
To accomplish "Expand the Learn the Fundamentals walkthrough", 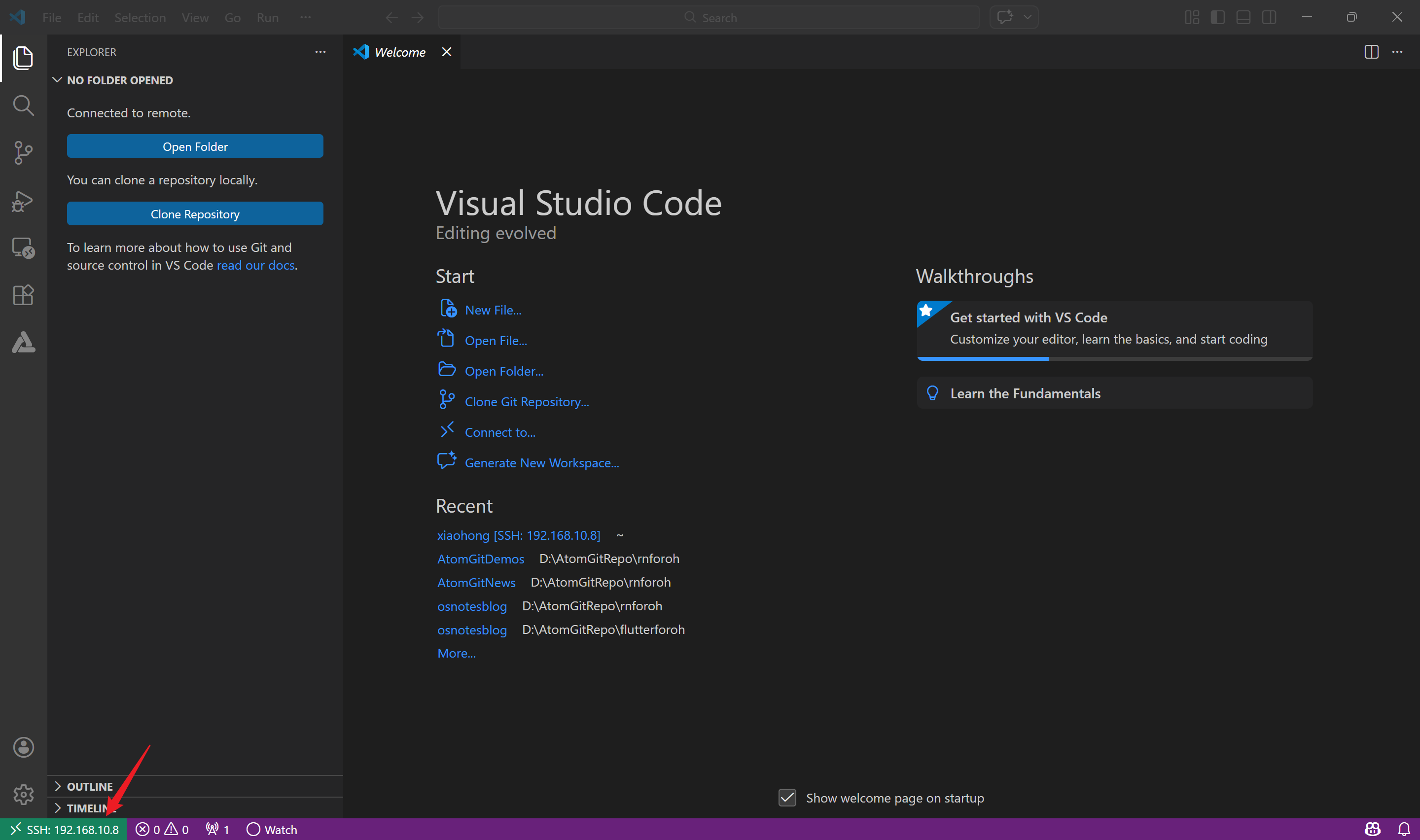I will pos(1114,393).
